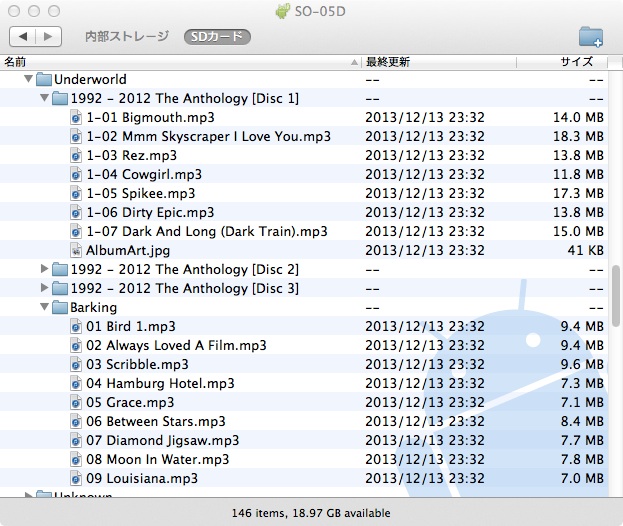Click the 07 Diamond Jigsaw.mp3 file icon
Viewport: 623px width, 526px height.
[x=76, y=441]
